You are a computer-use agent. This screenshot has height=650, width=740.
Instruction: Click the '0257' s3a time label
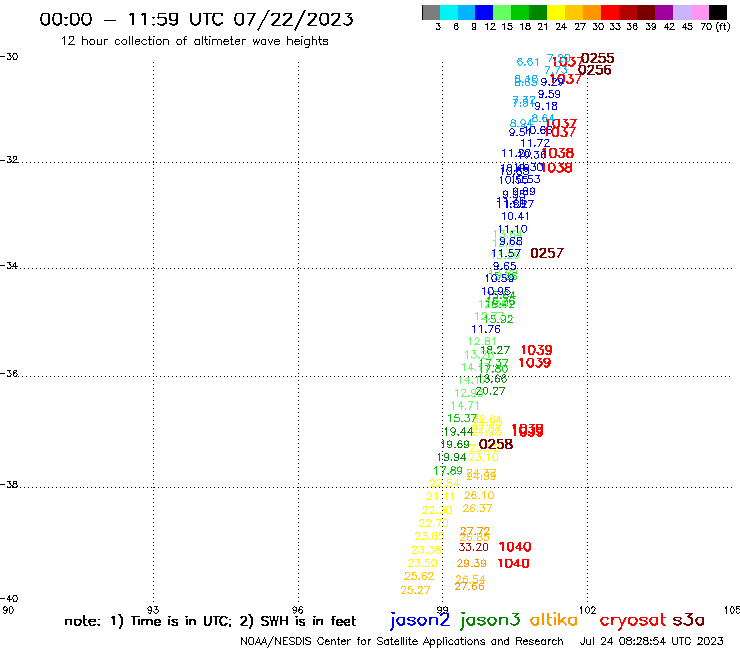[547, 253]
